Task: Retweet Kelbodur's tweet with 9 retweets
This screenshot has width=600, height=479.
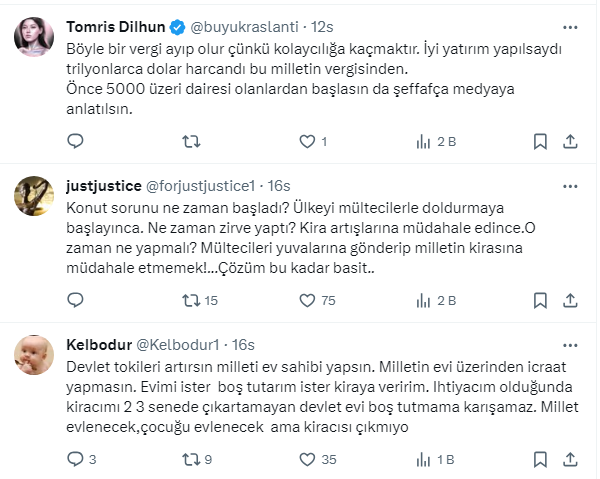Action: pyautogui.click(x=189, y=459)
